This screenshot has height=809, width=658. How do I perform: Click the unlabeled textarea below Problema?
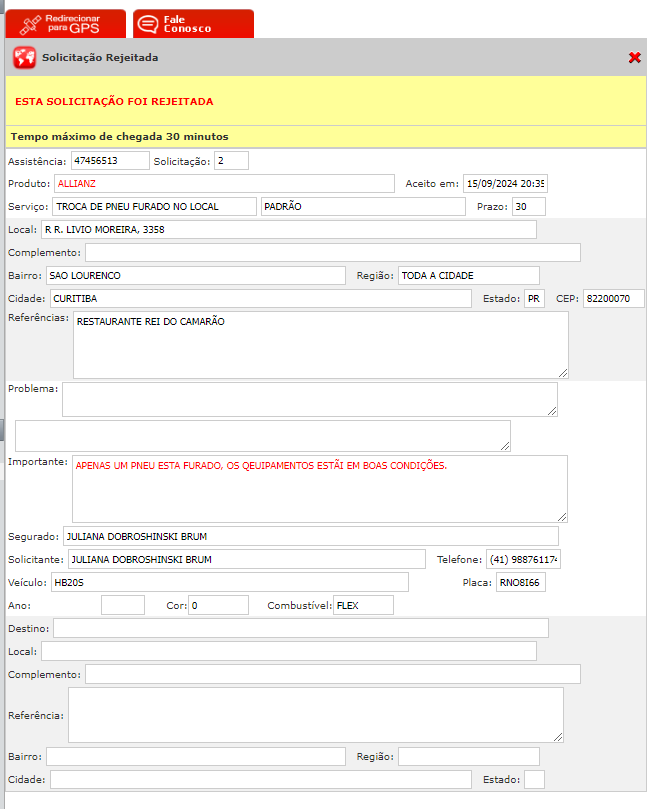[263, 436]
